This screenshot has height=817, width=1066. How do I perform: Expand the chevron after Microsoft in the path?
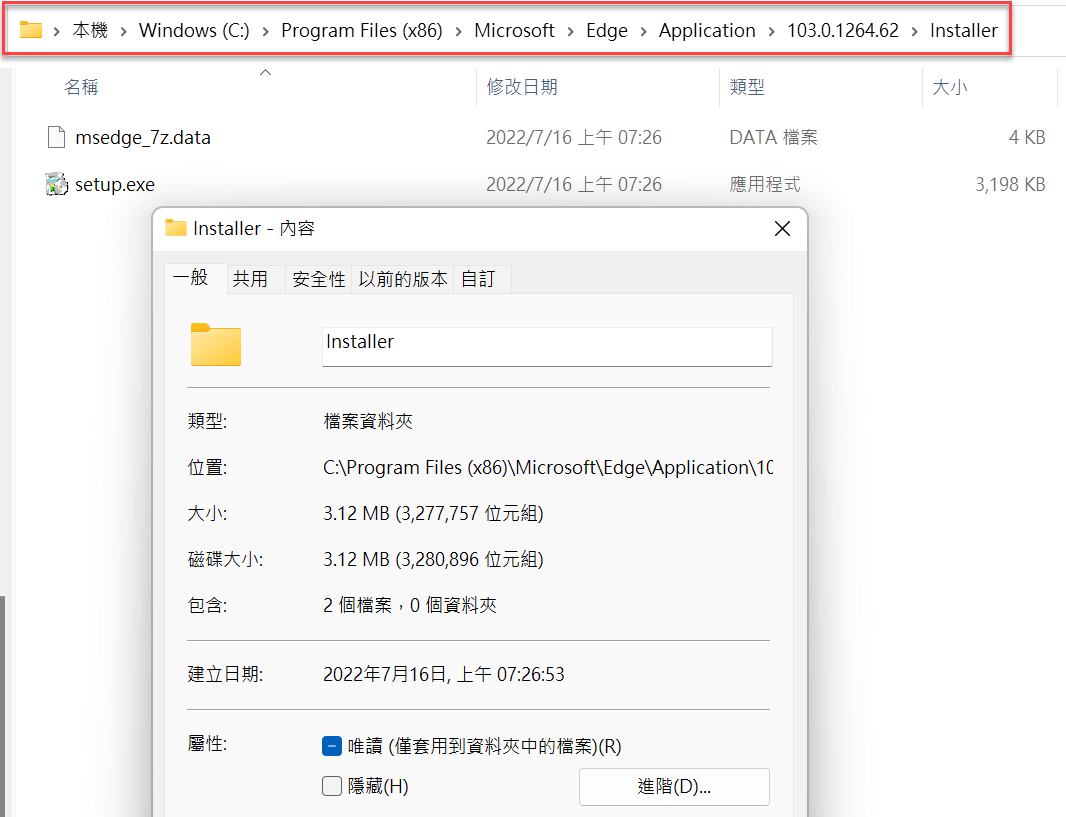point(570,31)
